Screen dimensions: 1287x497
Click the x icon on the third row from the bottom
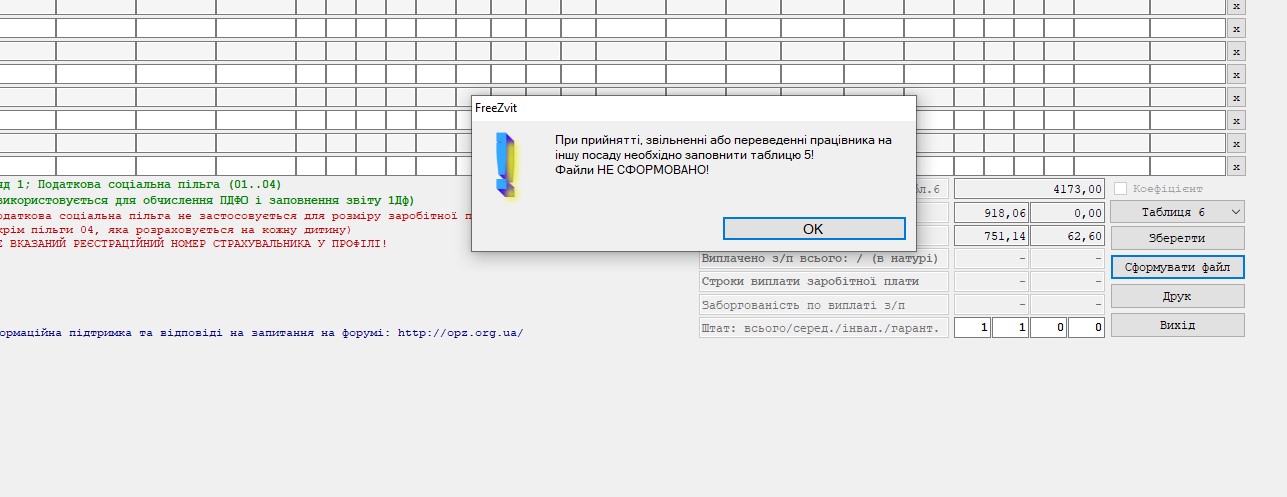pos(1236,121)
